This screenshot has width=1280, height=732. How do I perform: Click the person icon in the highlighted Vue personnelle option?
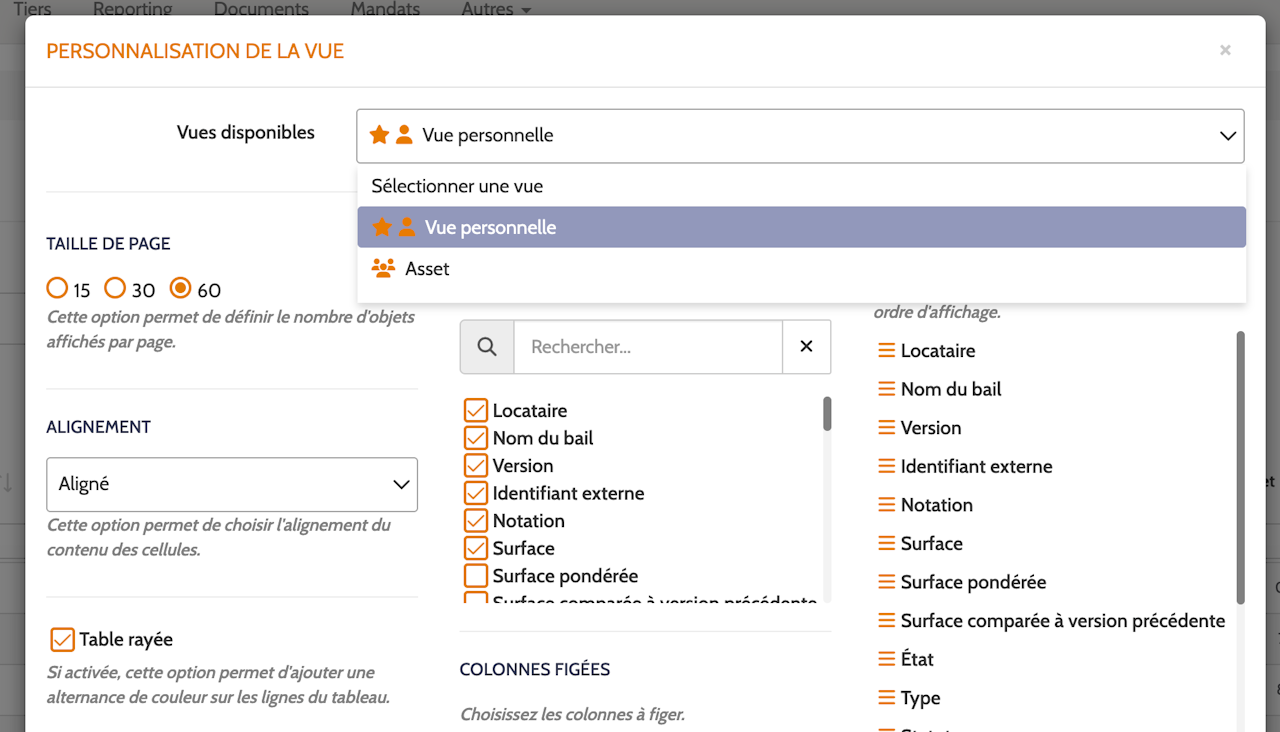pyautogui.click(x=406, y=227)
